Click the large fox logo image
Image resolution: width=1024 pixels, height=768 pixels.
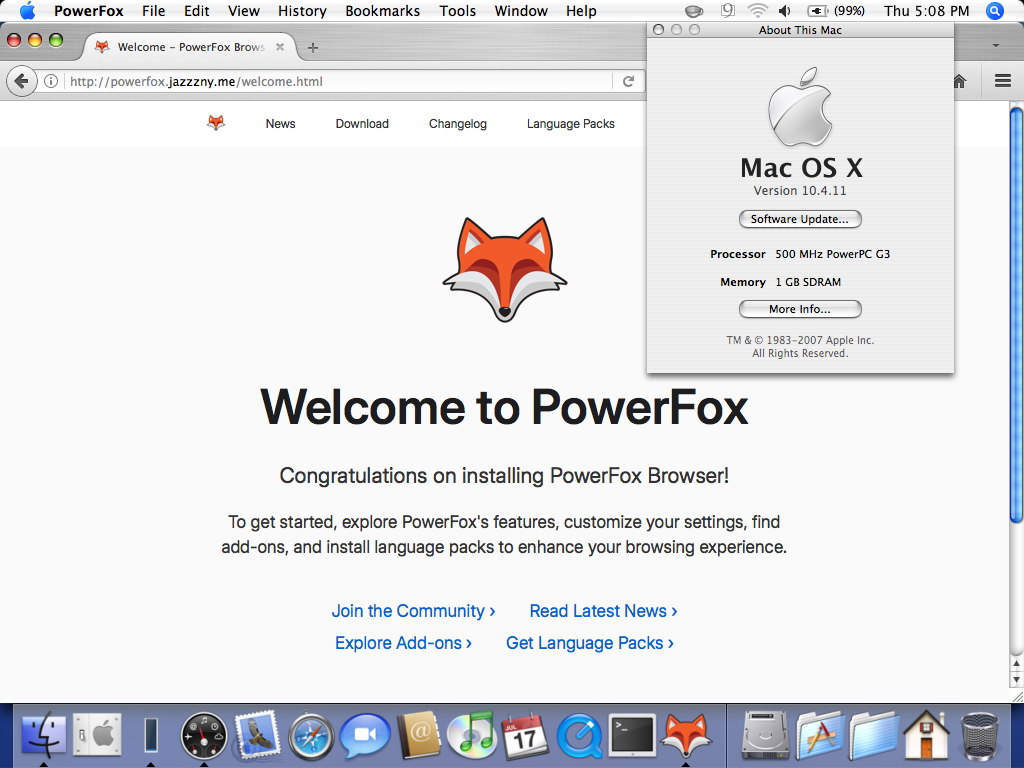tap(505, 269)
